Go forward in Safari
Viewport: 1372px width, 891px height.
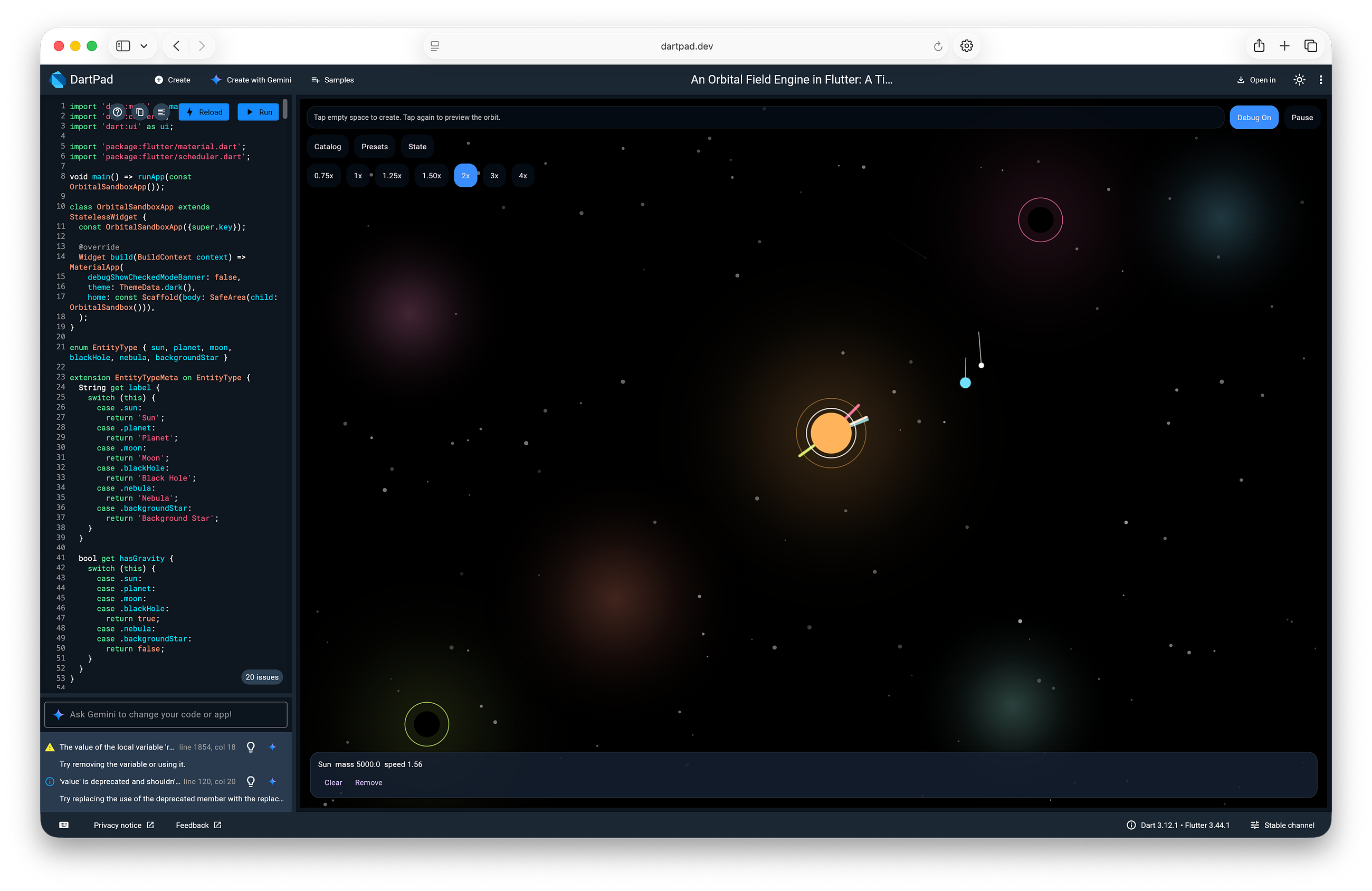(x=202, y=46)
